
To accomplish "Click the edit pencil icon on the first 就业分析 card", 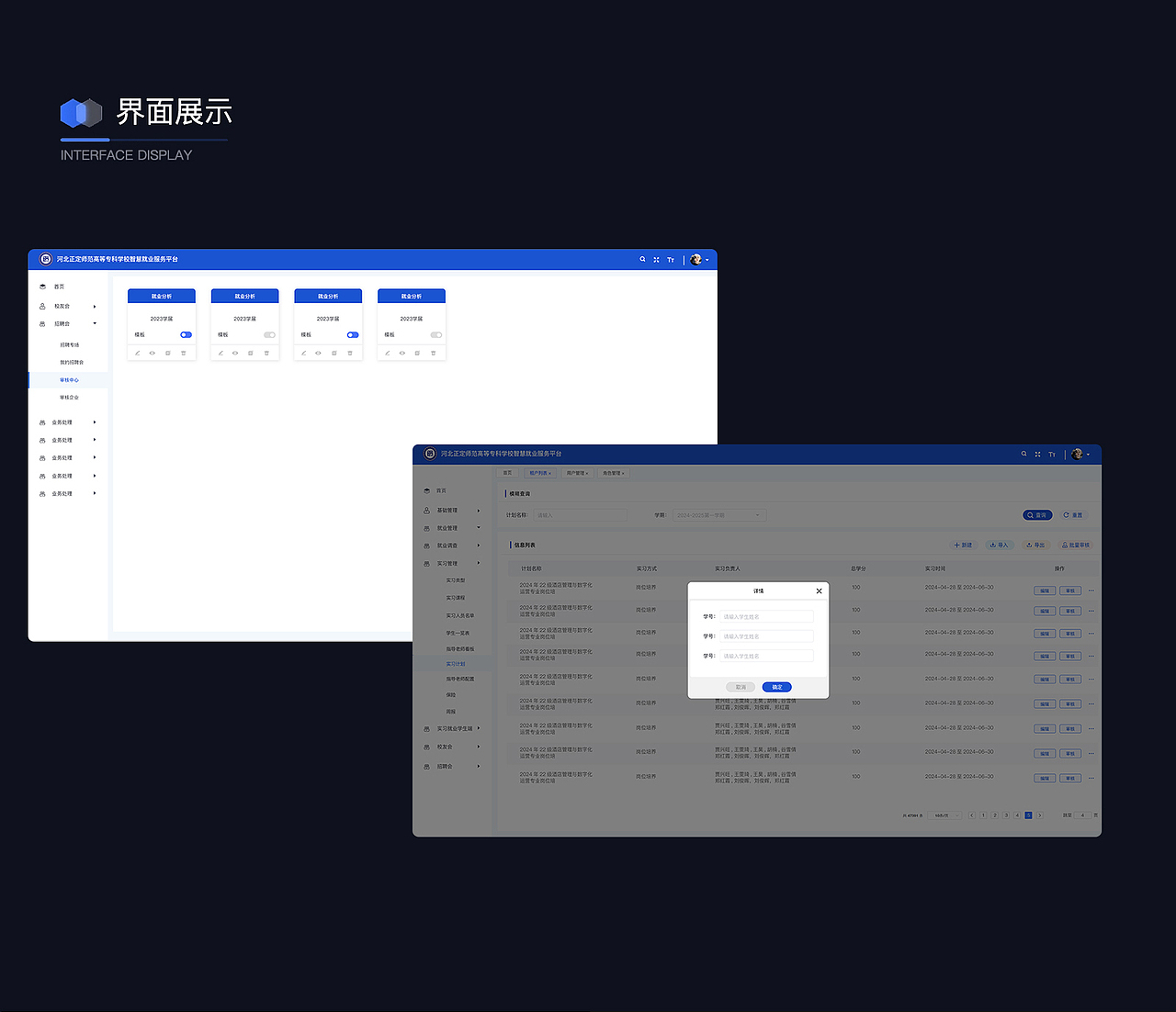I will (137, 352).
